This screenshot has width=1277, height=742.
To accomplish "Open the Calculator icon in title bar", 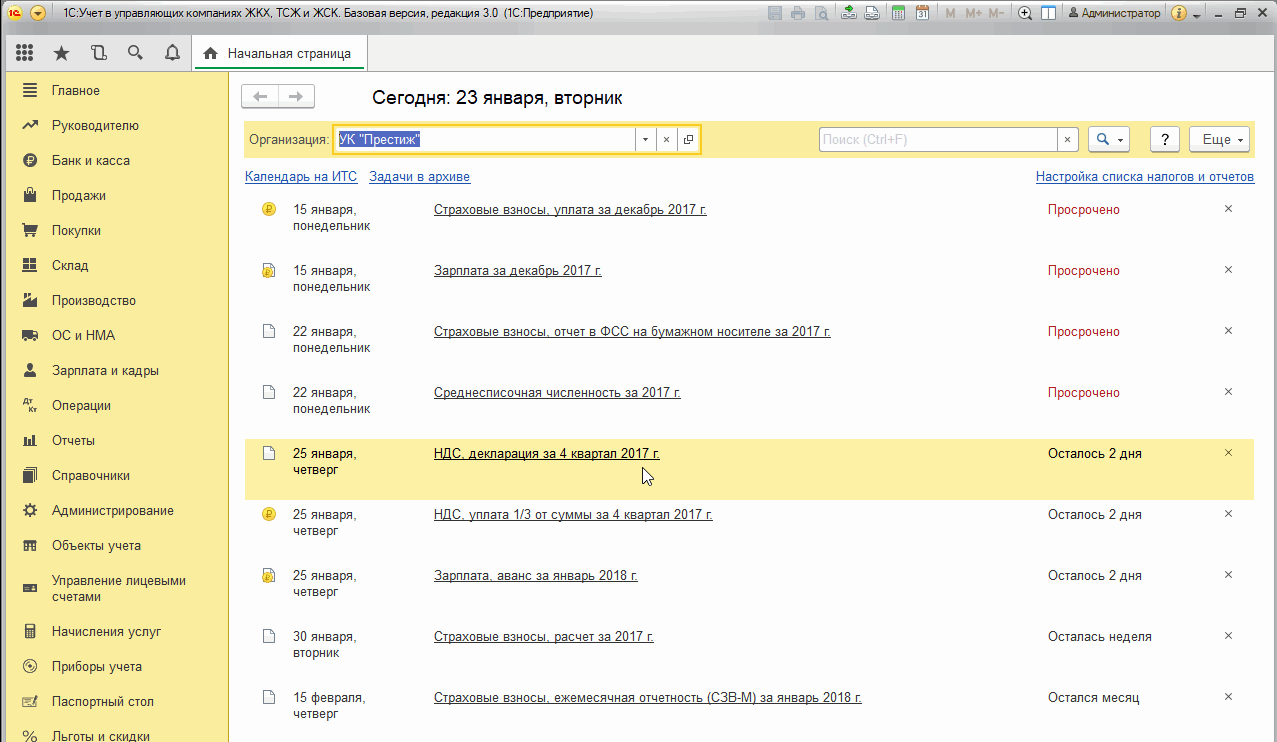I will 899,13.
